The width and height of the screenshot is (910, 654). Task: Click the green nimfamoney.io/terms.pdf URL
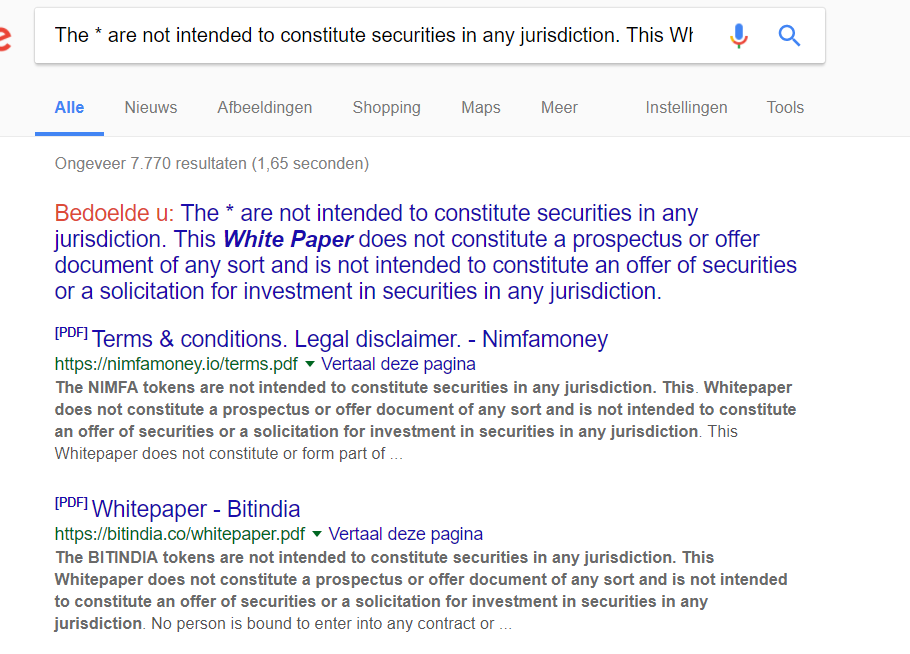[x=176, y=364]
